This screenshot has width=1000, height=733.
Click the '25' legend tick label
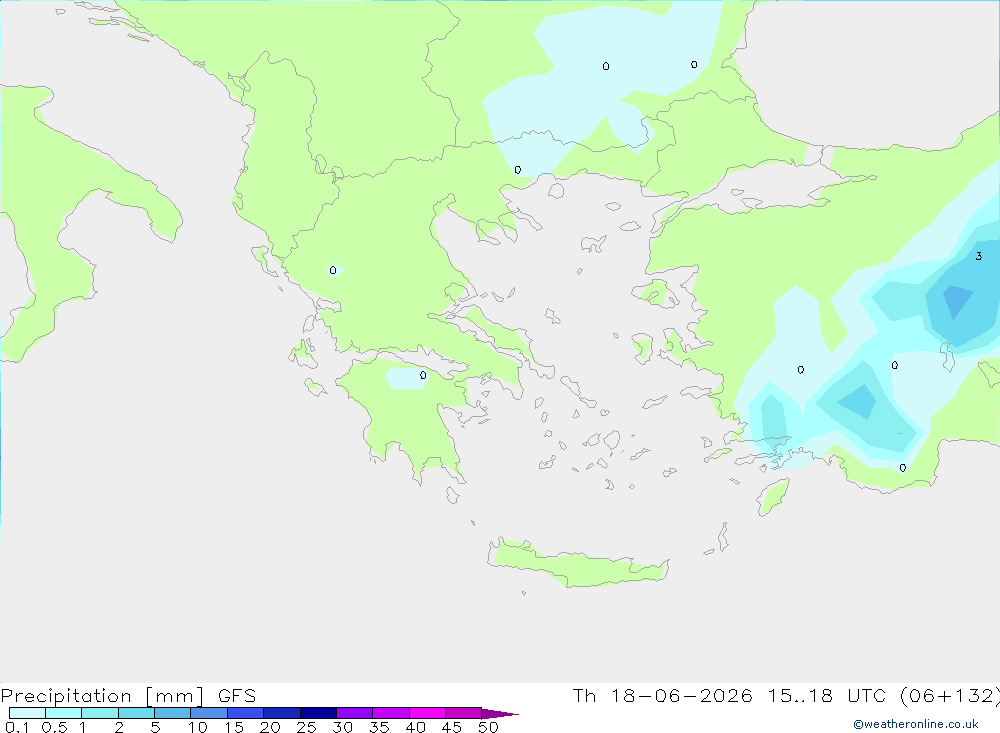coord(307,727)
